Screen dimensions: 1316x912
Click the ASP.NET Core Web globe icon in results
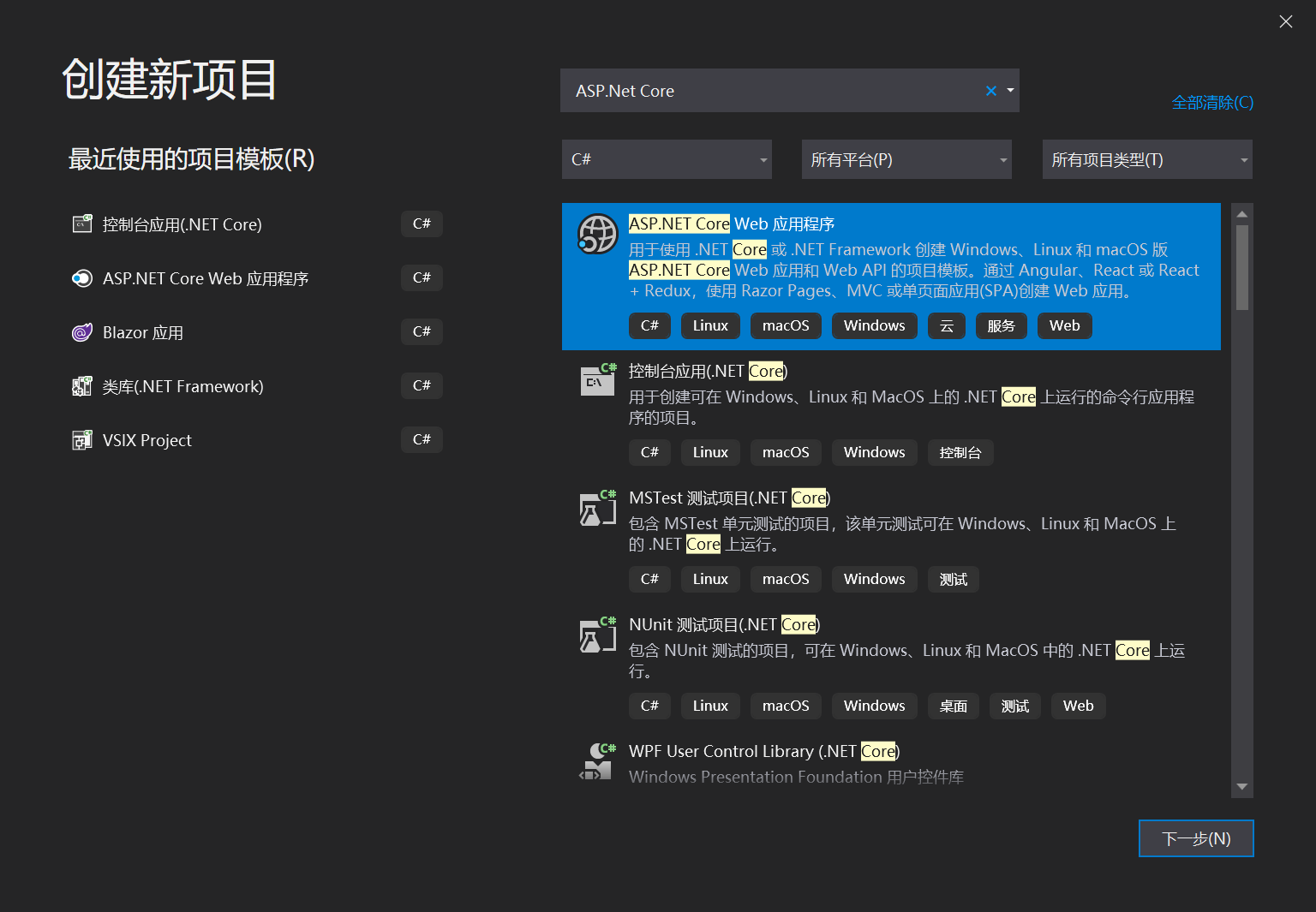[597, 234]
